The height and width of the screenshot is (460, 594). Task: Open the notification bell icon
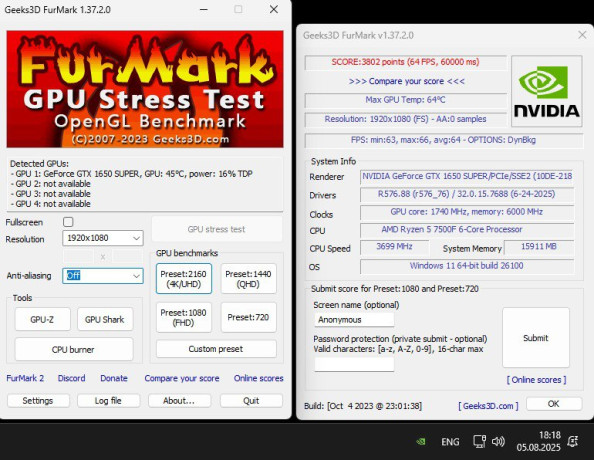(572, 441)
